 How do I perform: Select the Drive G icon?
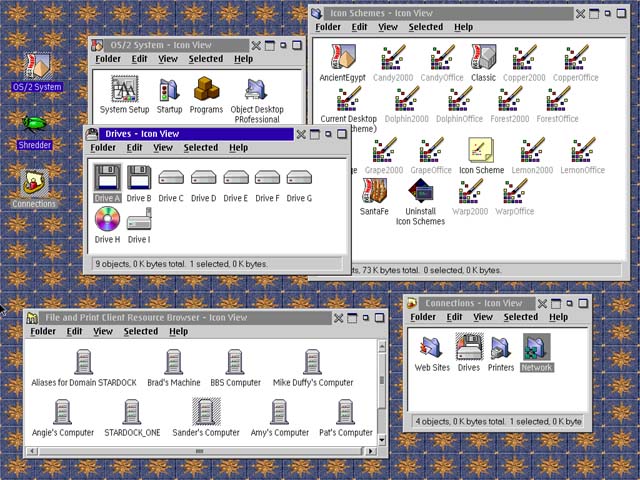[299, 178]
